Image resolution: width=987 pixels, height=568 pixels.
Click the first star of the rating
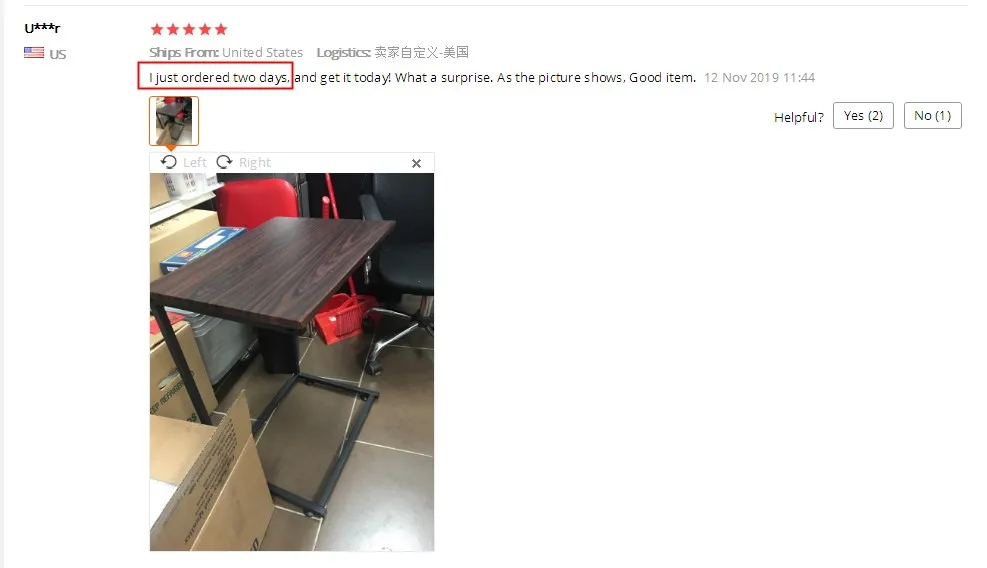pyautogui.click(x=157, y=29)
